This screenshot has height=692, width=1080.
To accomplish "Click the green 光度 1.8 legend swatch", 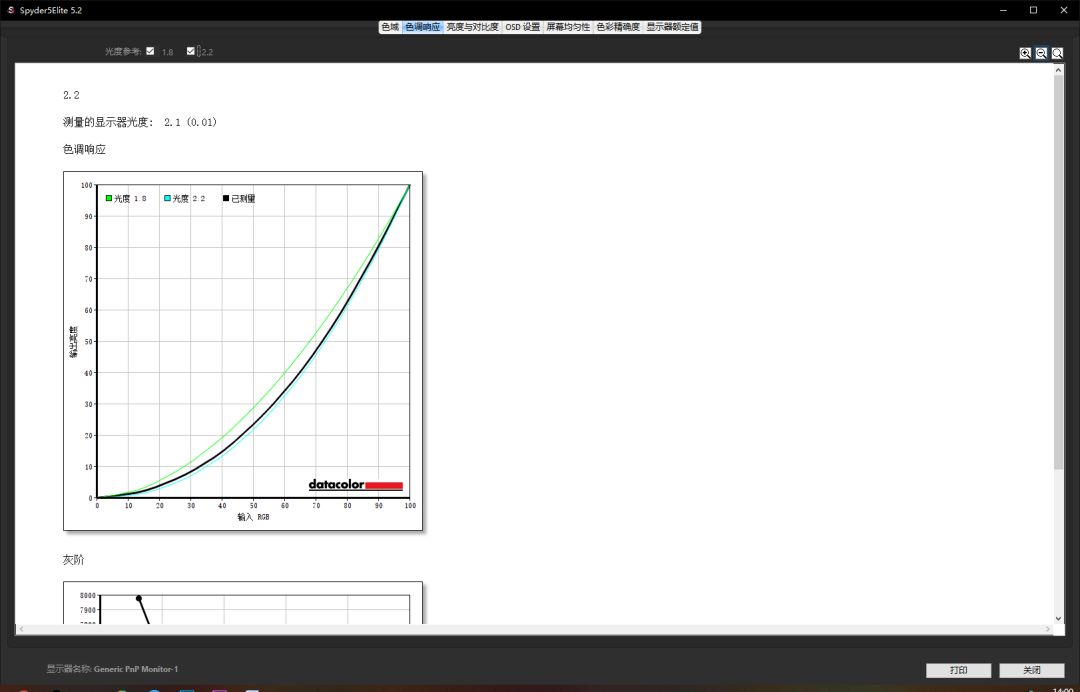I will (x=109, y=198).
